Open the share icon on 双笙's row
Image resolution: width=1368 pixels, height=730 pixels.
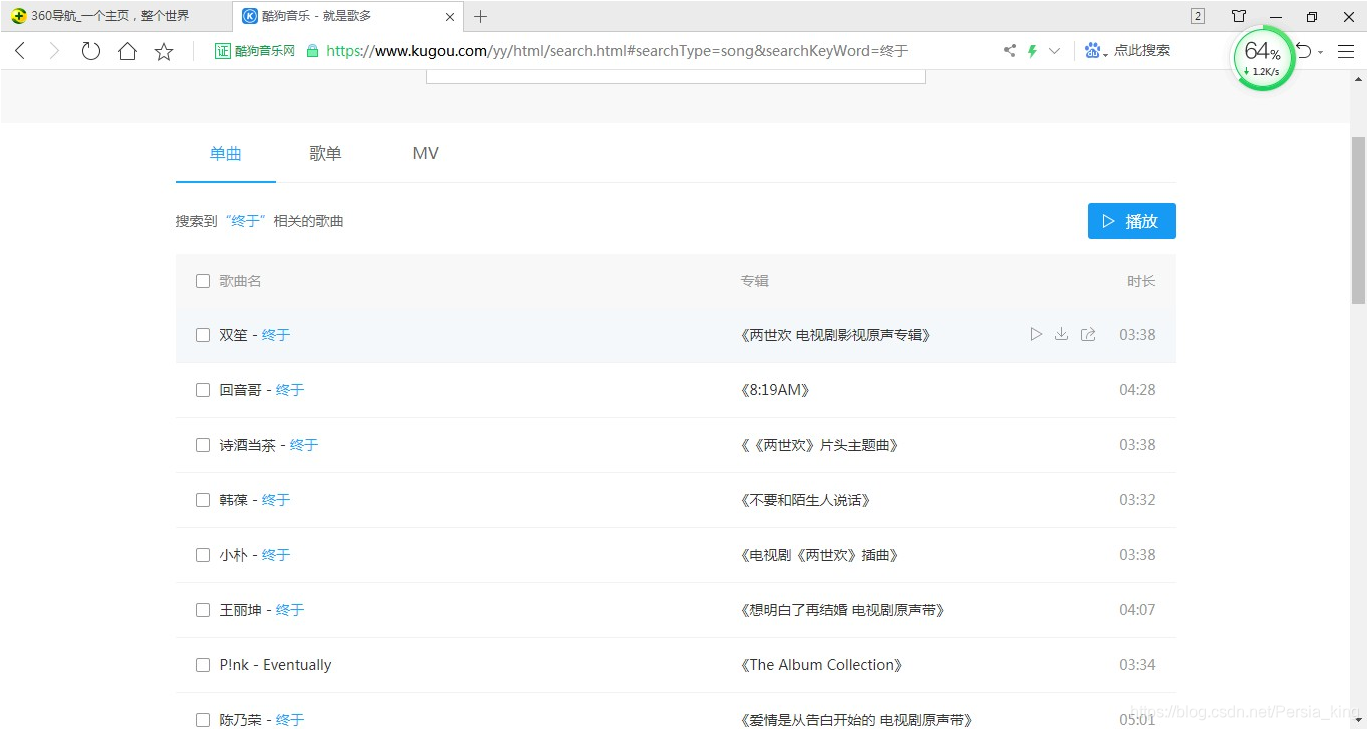(x=1088, y=334)
